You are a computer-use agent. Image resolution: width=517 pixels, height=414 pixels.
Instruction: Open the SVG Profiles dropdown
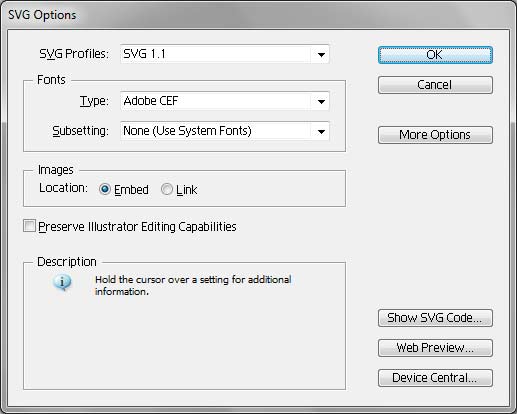(x=225, y=54)
